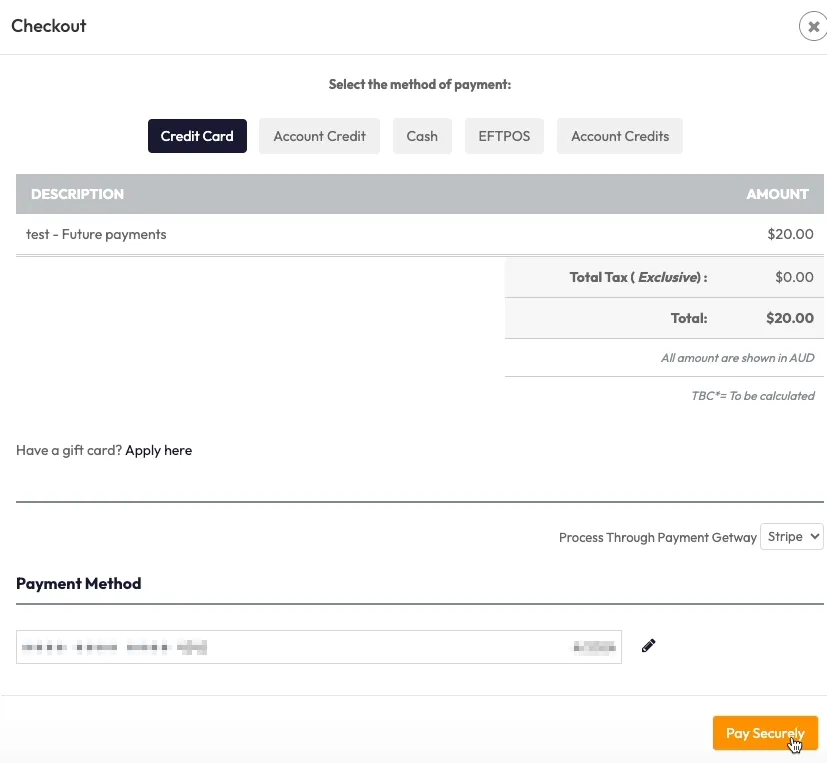Click the TBC To be calculated note
The image size is (827, 763).
point(752,396)
